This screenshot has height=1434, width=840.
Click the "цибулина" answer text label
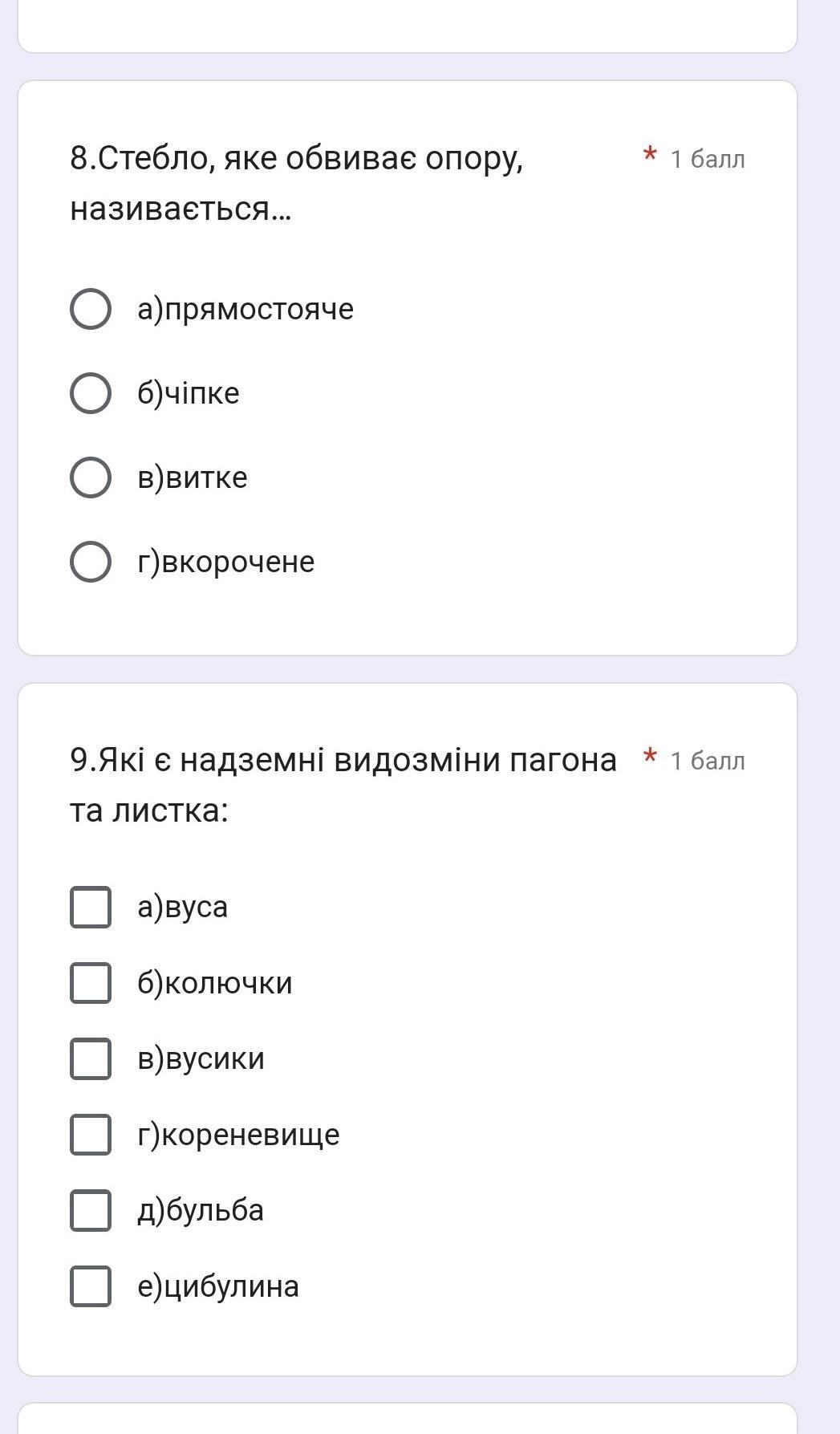218,1286
